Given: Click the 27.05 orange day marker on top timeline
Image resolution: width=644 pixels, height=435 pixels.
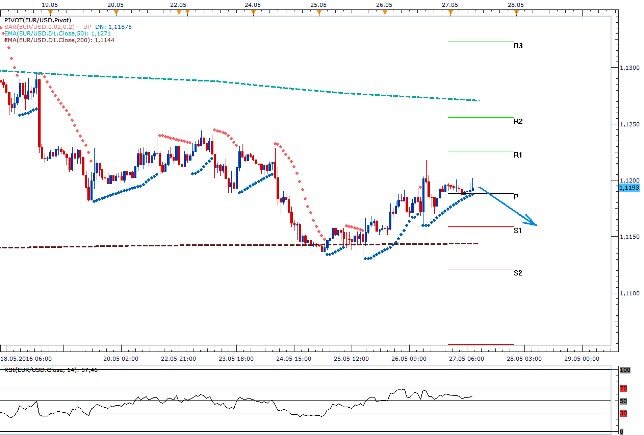Looking at the screenshot, I should point(451,12).
